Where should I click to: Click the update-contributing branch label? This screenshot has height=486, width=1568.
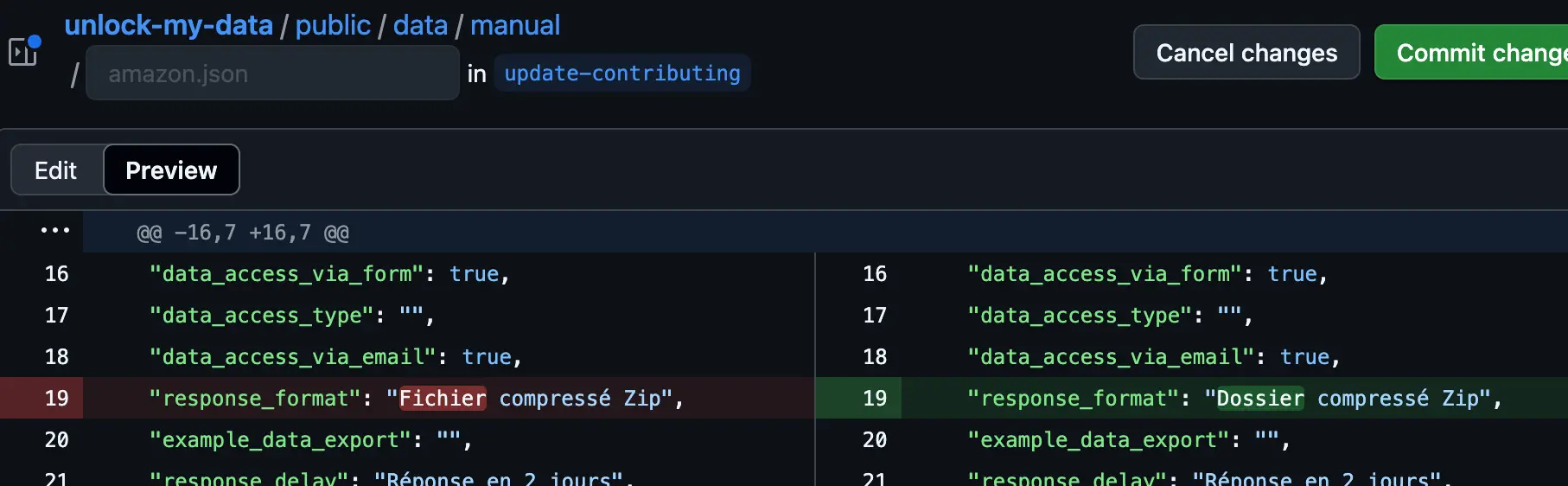(621, 74)
